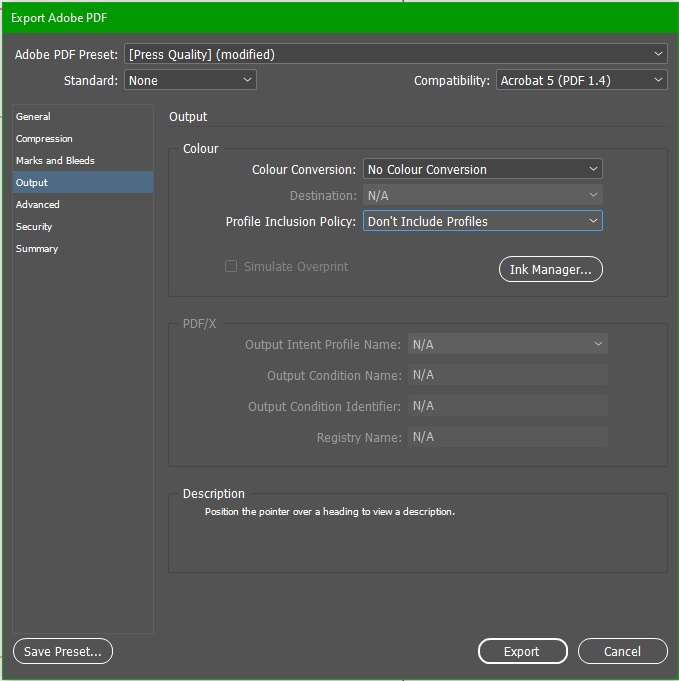679x681 pixels.
Task: Cancel the PDF export dialog
Action: (x=622, y=651)
